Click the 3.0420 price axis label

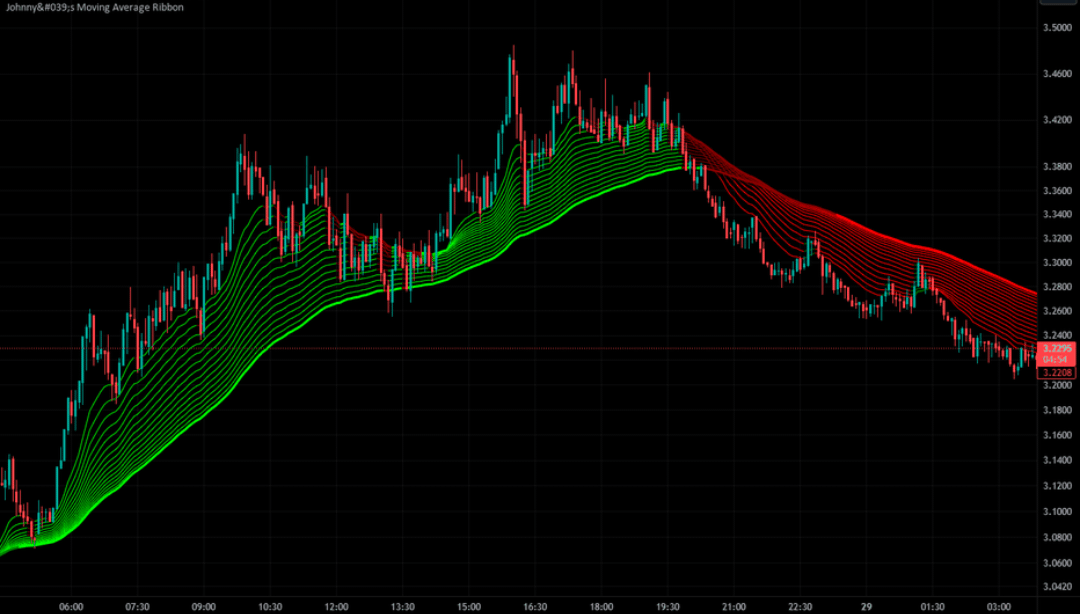(x=1058, y=587)
